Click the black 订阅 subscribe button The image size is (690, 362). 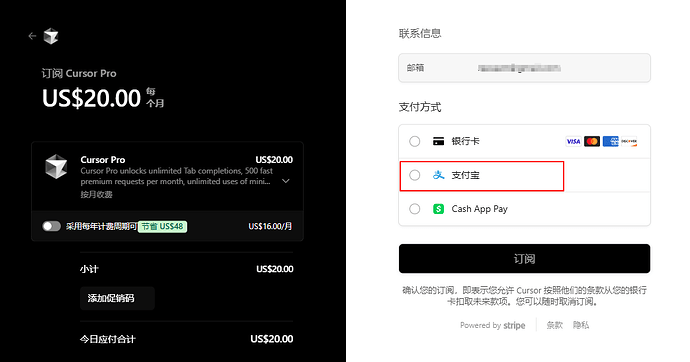coord(524,259)
